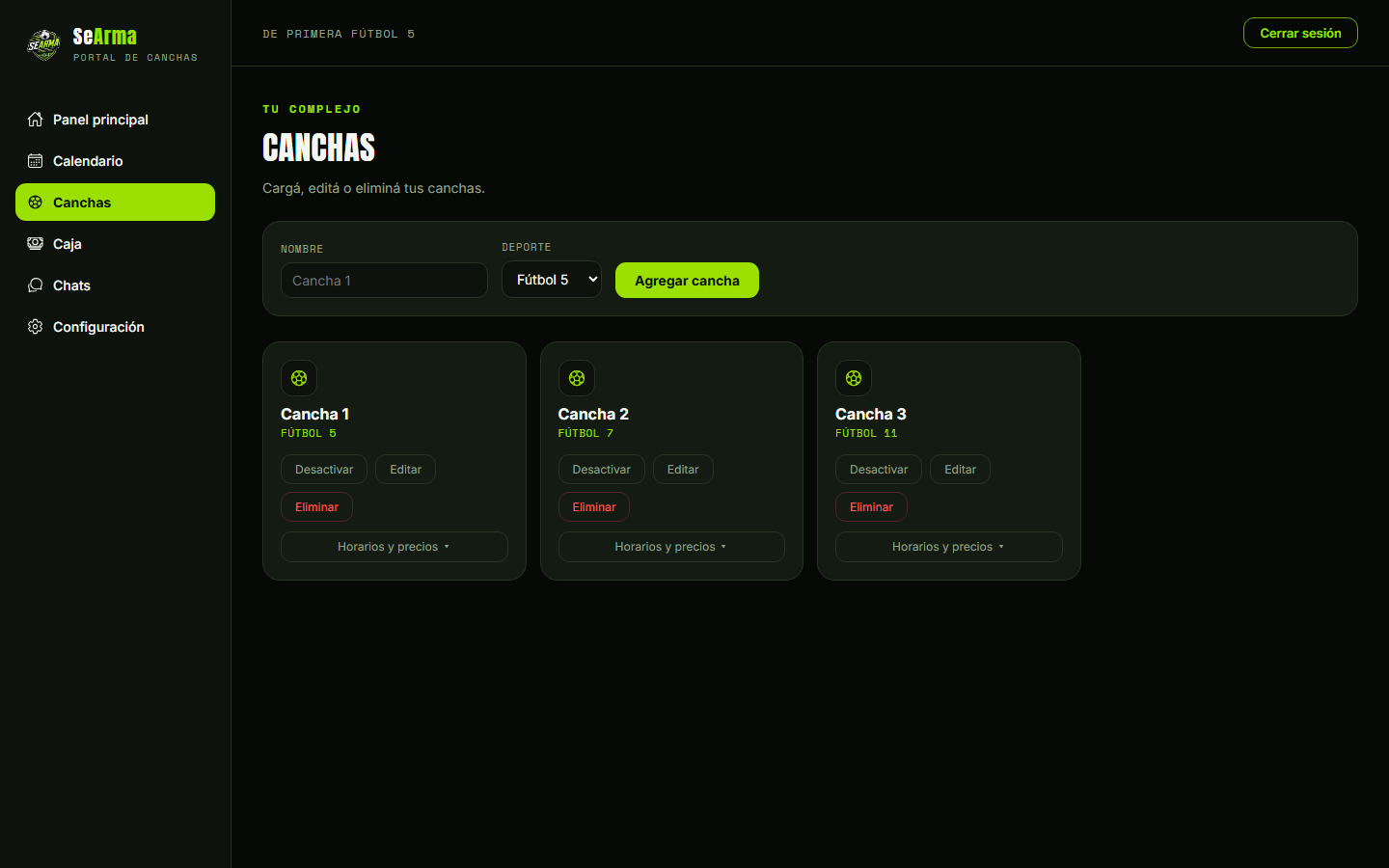Expand Horarios y precios for Cancha 1
This screenshot has height=868, width=1389.
tap(395, 547)
